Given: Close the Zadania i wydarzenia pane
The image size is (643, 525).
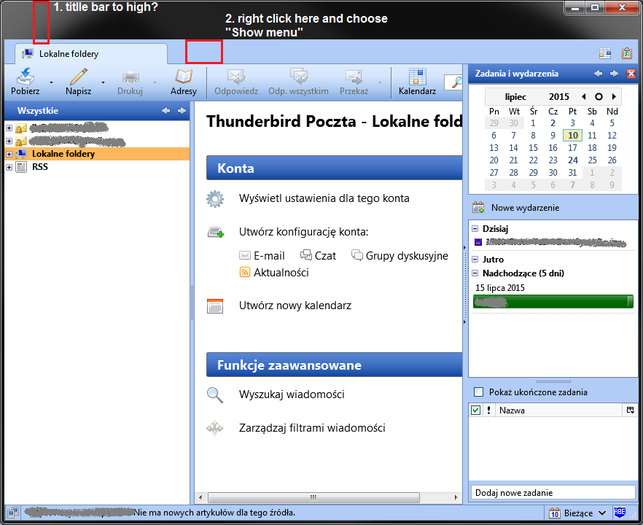Looking at the screenshot, I should [x=631, y=73].
